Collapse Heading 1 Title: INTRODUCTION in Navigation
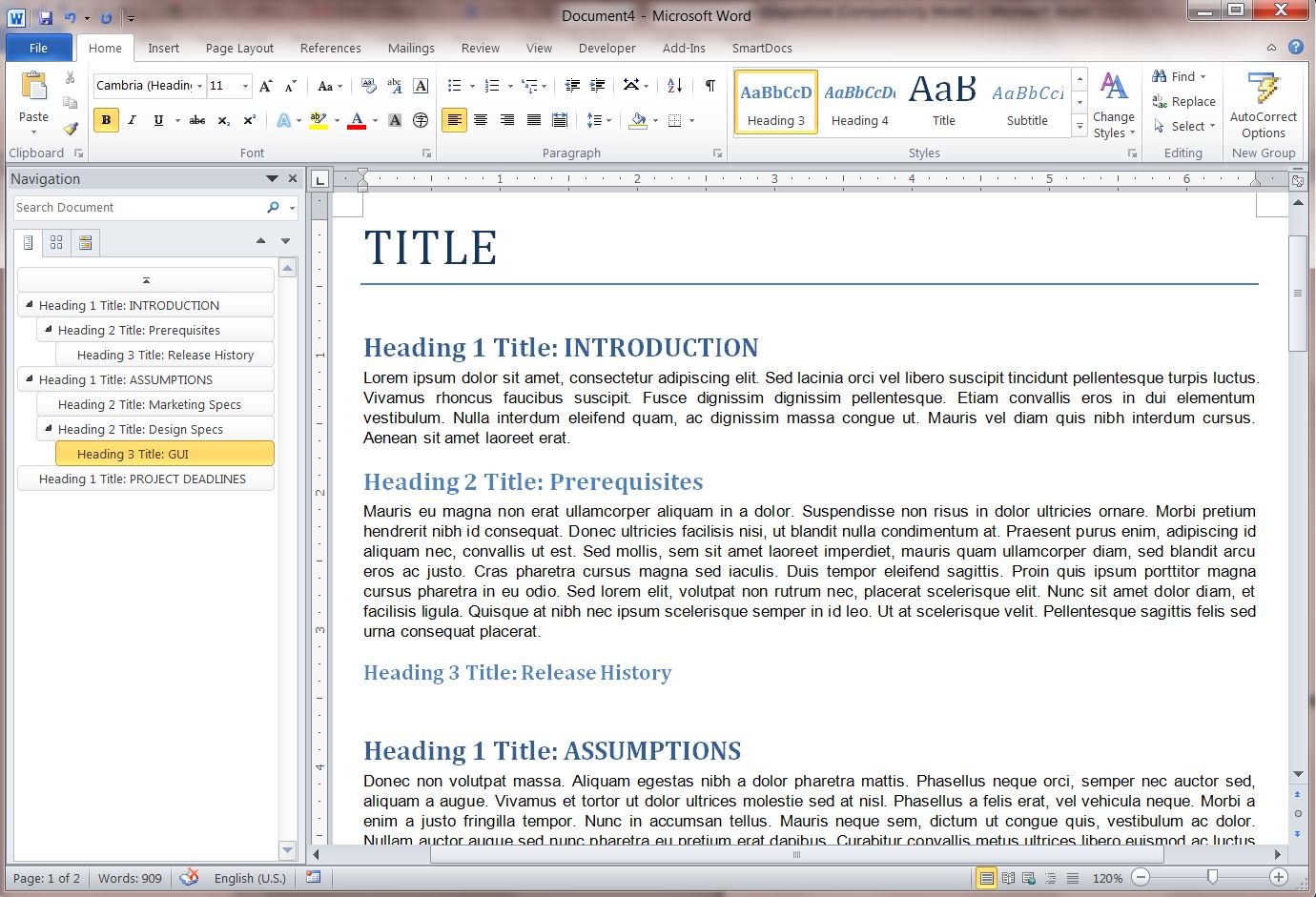 click(x=30, y=304)
